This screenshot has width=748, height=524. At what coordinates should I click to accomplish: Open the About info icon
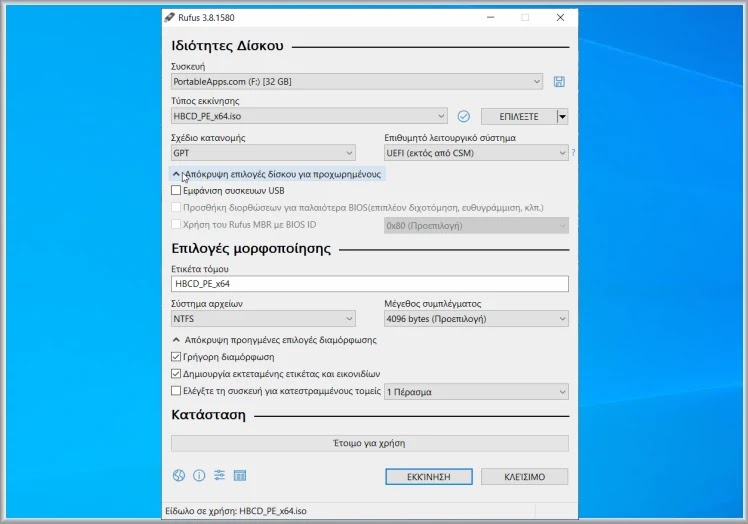click(x=199, y=475)
